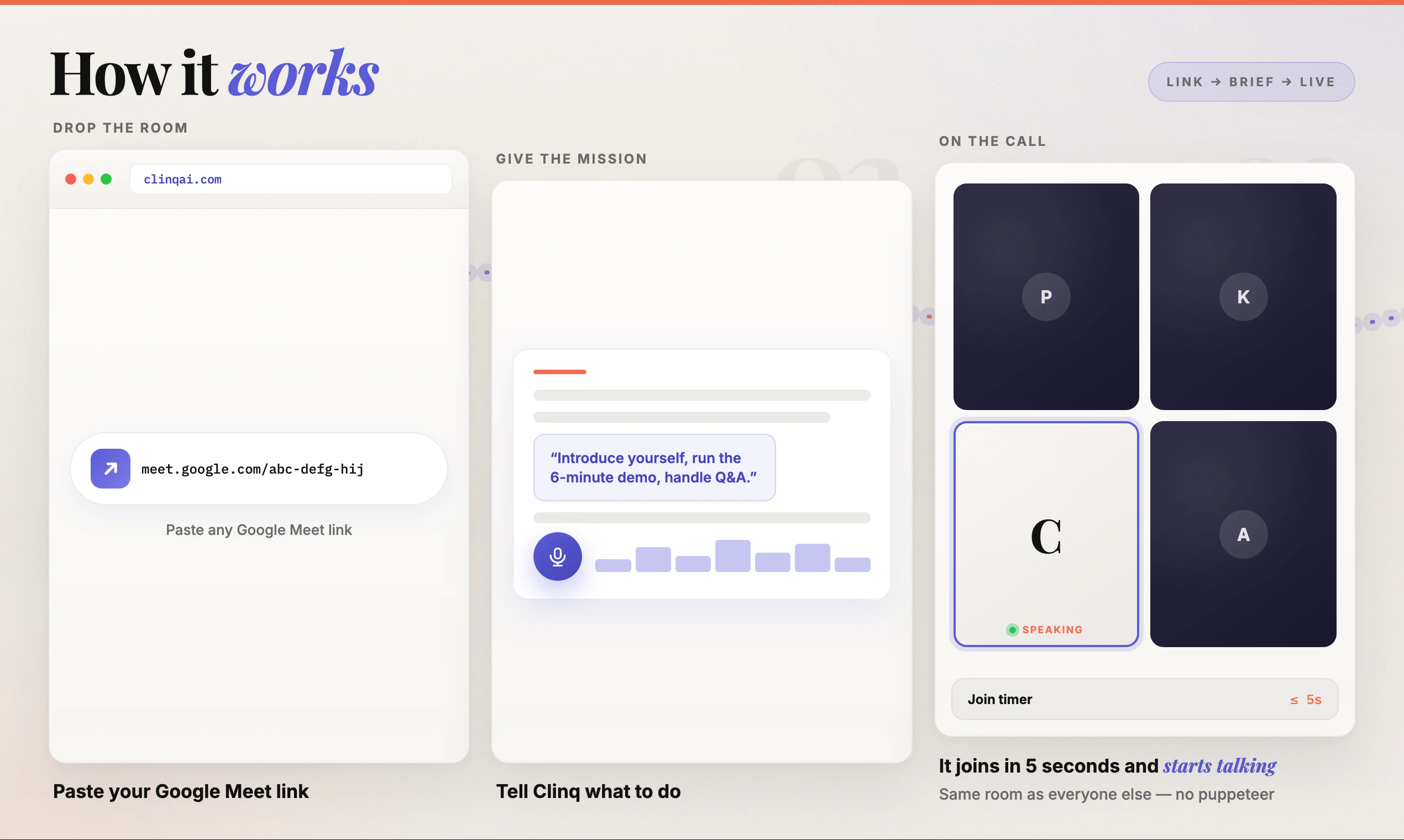Image resolution: width=1404 pixels, height=840 pixels.
Task: Click the 'Introduce yourself' mission quote box
Action: [x=654, y=468]
